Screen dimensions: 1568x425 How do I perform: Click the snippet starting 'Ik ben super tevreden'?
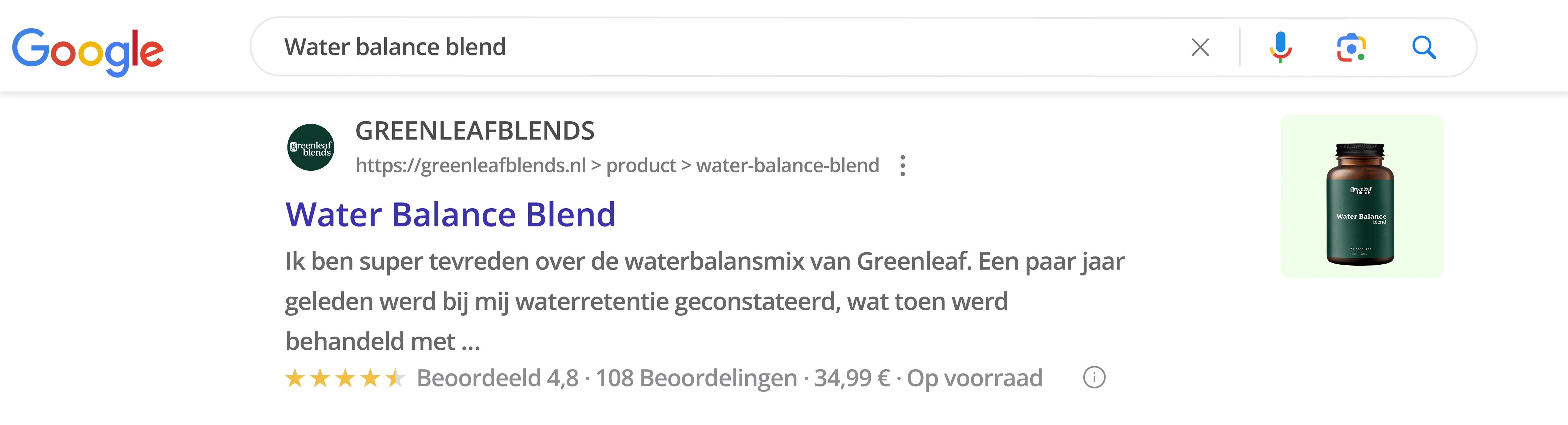(704, 262)
